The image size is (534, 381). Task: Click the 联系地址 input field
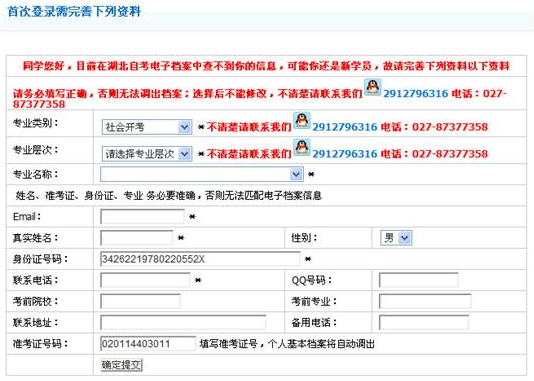point(183,322)
